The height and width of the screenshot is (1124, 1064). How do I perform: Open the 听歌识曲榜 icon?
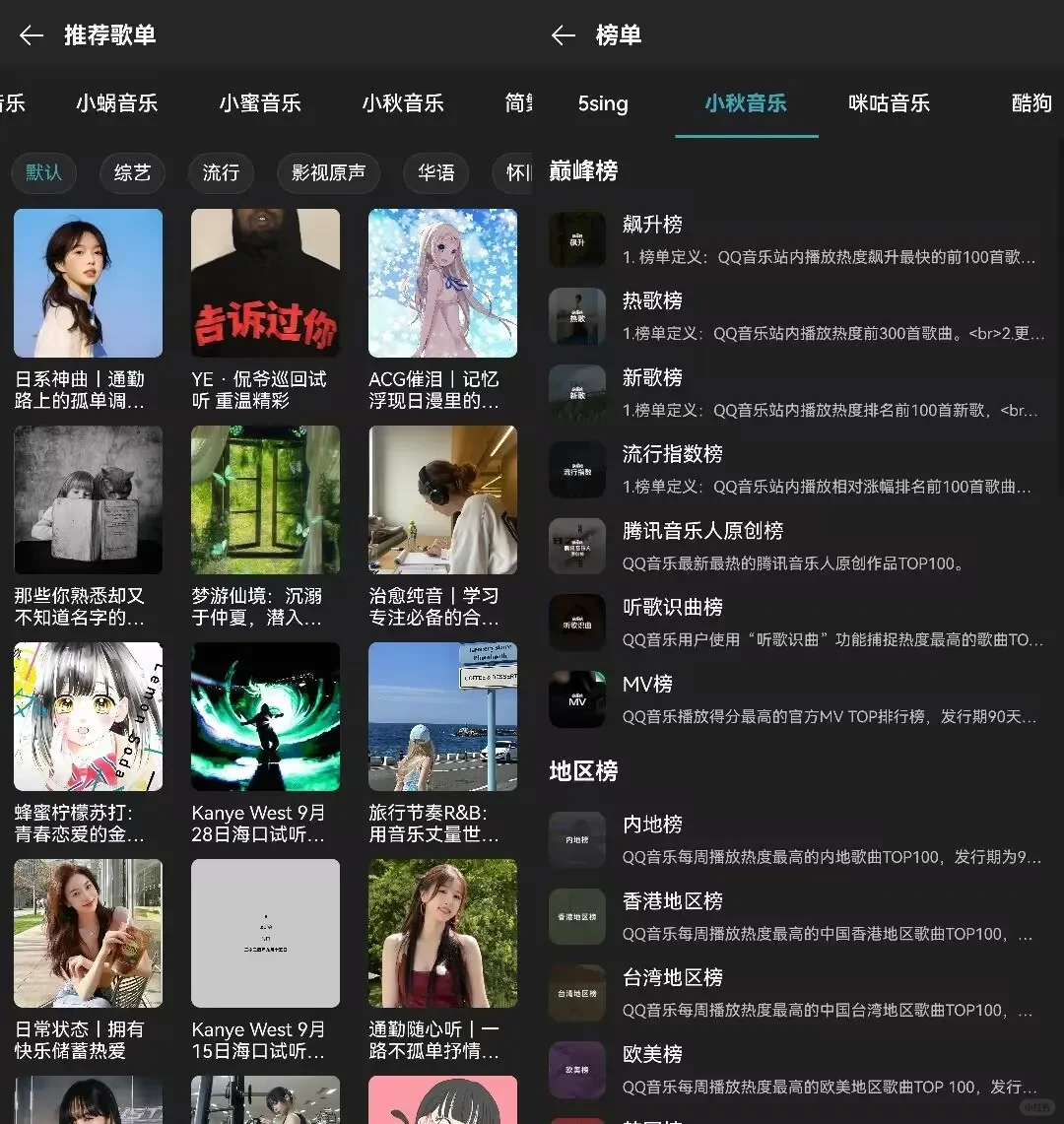tap(577, 623)
